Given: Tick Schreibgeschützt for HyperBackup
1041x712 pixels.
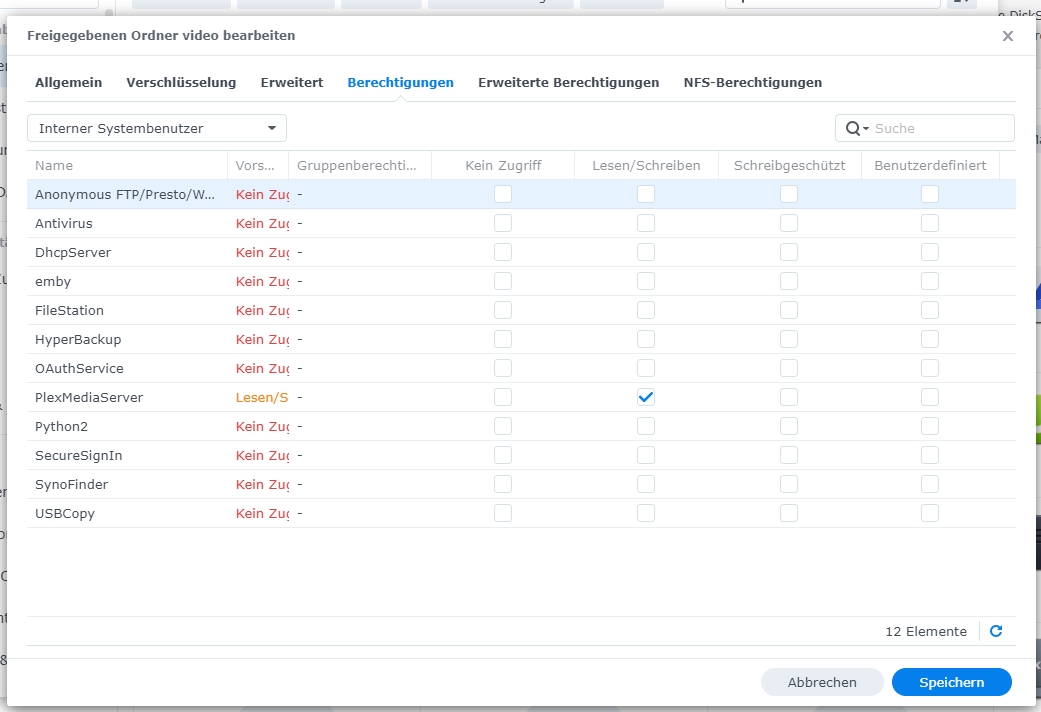Looking at the screenshot, I should [x=789, y=339].
